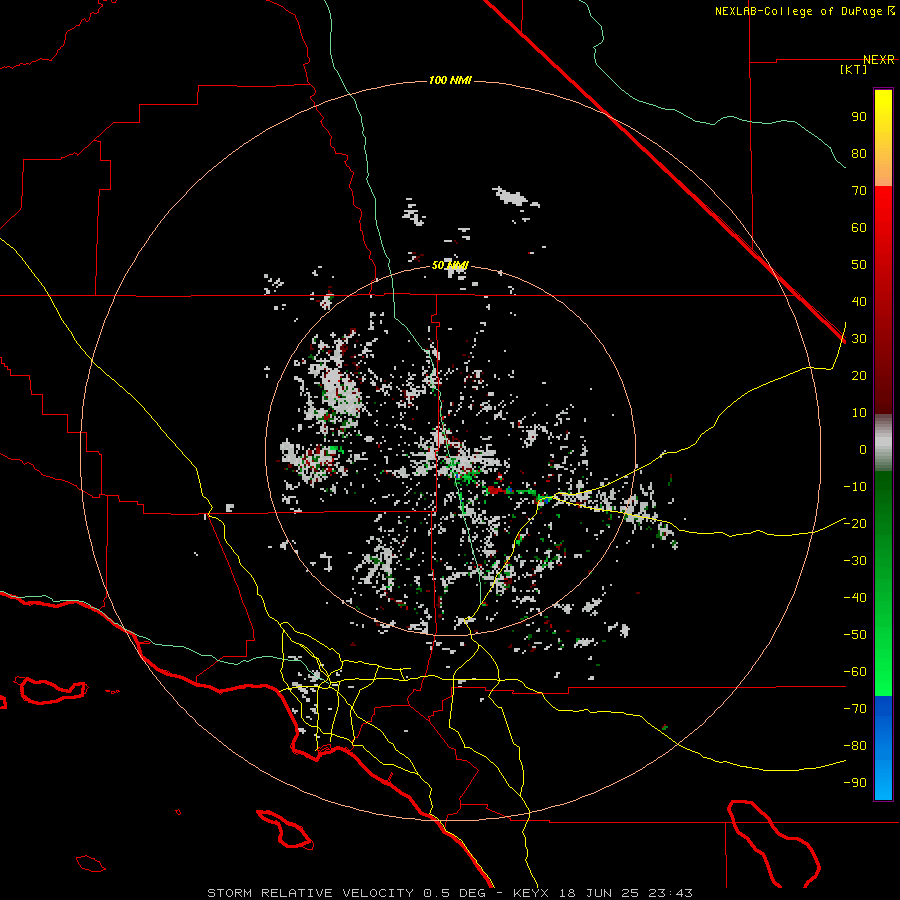900x900 pixels.
Task: Click the -90 value on the velocity scale
Action: pyautogui.click(x=855, y=783)
